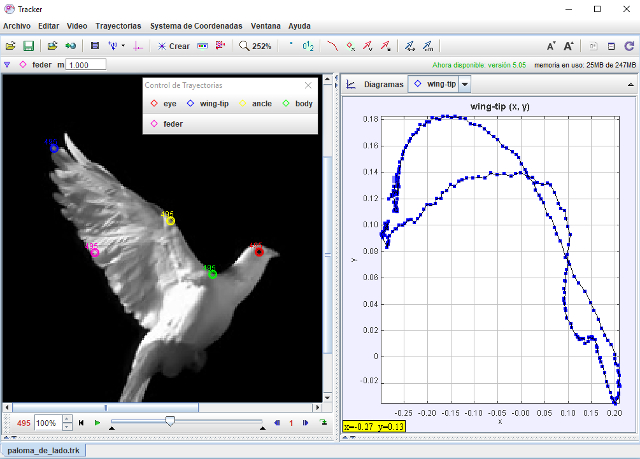The width and height of the screenshot is (640, 459).
Task: Open the Sistema de Coordenadas menu
Action: click(195, 25)
